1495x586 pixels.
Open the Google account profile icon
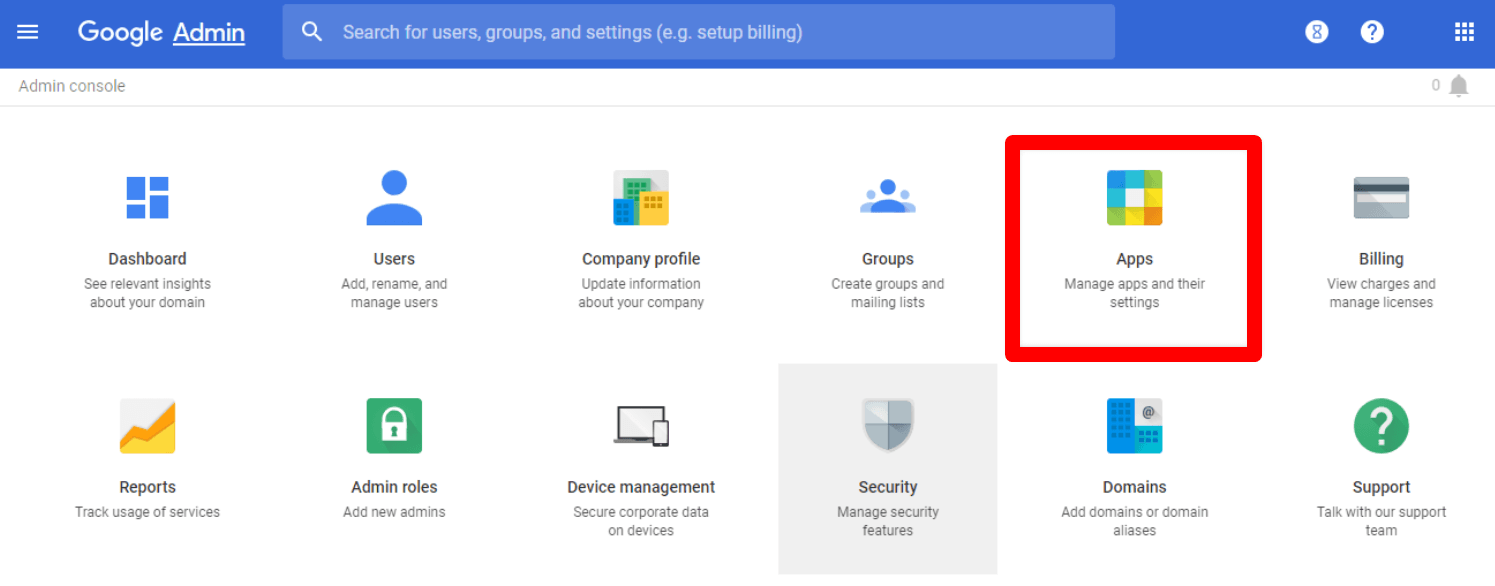click(x=1316, y=31)
